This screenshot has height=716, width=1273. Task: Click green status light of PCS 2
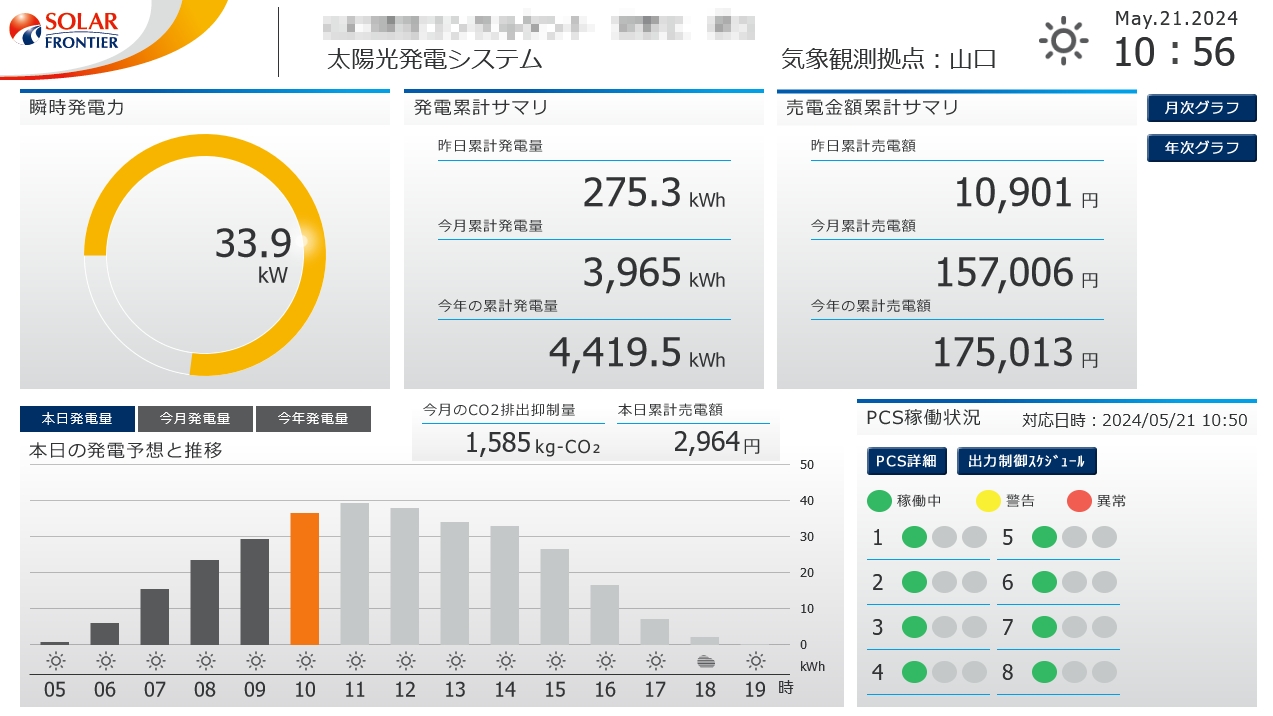tap(914, 582)
